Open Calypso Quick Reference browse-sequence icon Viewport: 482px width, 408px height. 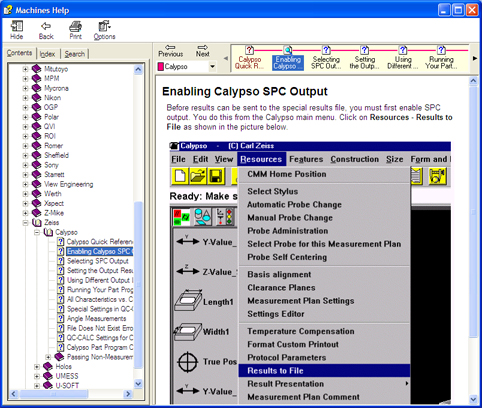click(x=249, y=50)
